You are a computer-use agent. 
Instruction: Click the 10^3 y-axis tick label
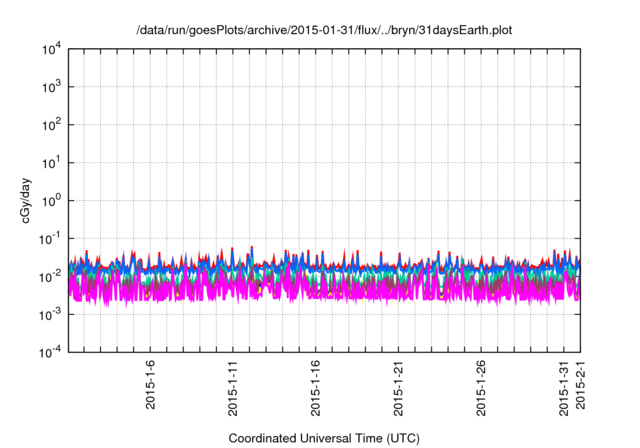coord(51,87)
